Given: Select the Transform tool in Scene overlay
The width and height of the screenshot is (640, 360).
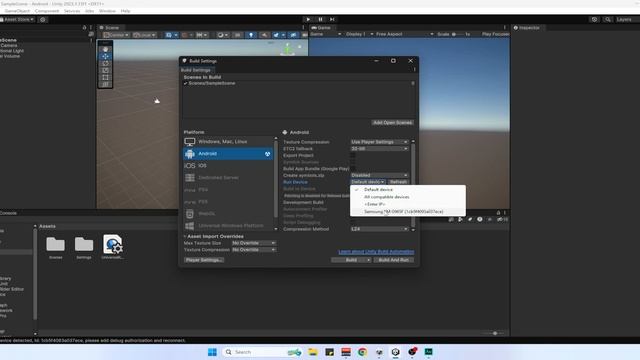Looking at the screenshot, I should pos(105,84).
